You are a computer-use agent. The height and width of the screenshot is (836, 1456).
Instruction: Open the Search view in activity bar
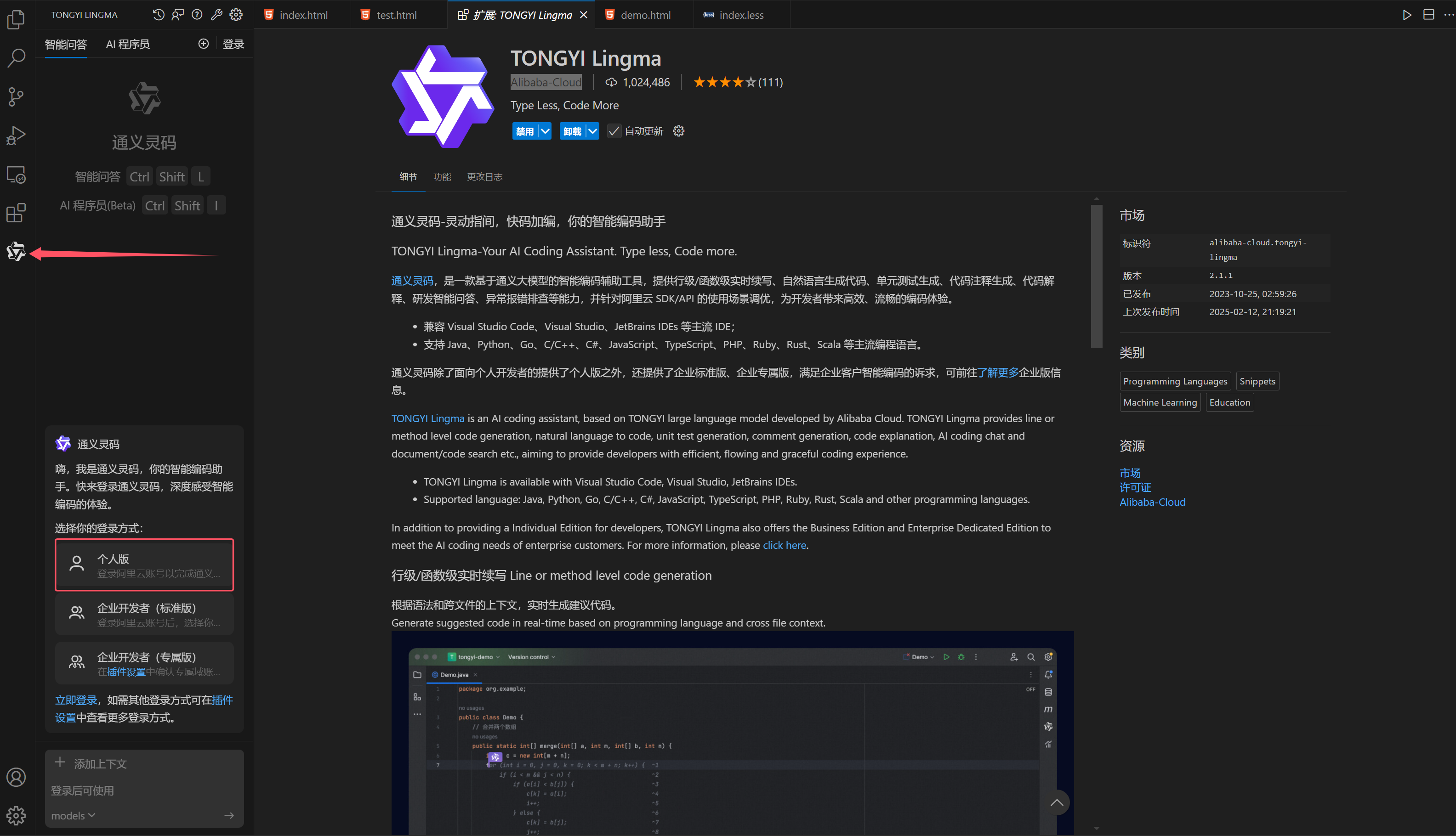(16, 58)
